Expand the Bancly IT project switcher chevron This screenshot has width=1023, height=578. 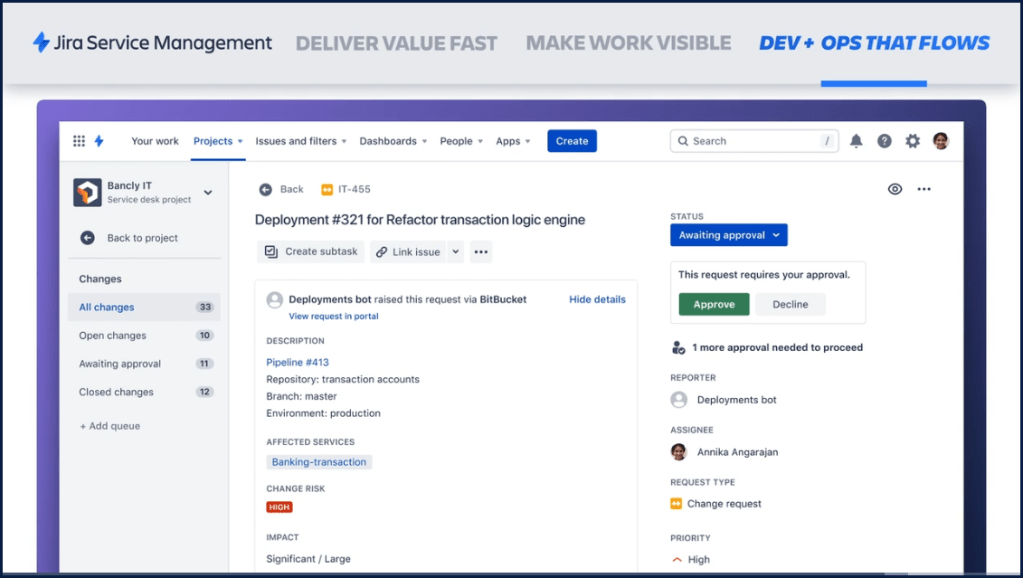208,192
